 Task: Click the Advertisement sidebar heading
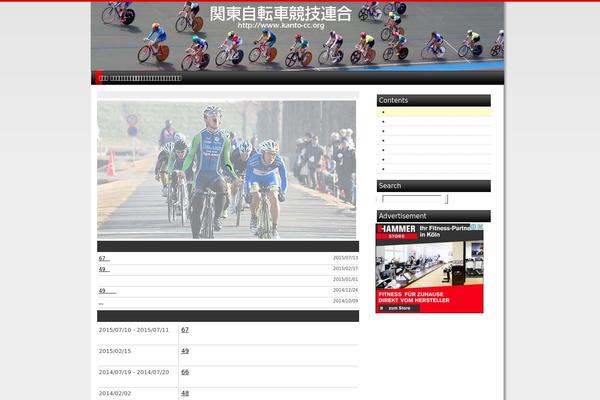point(434,216)
